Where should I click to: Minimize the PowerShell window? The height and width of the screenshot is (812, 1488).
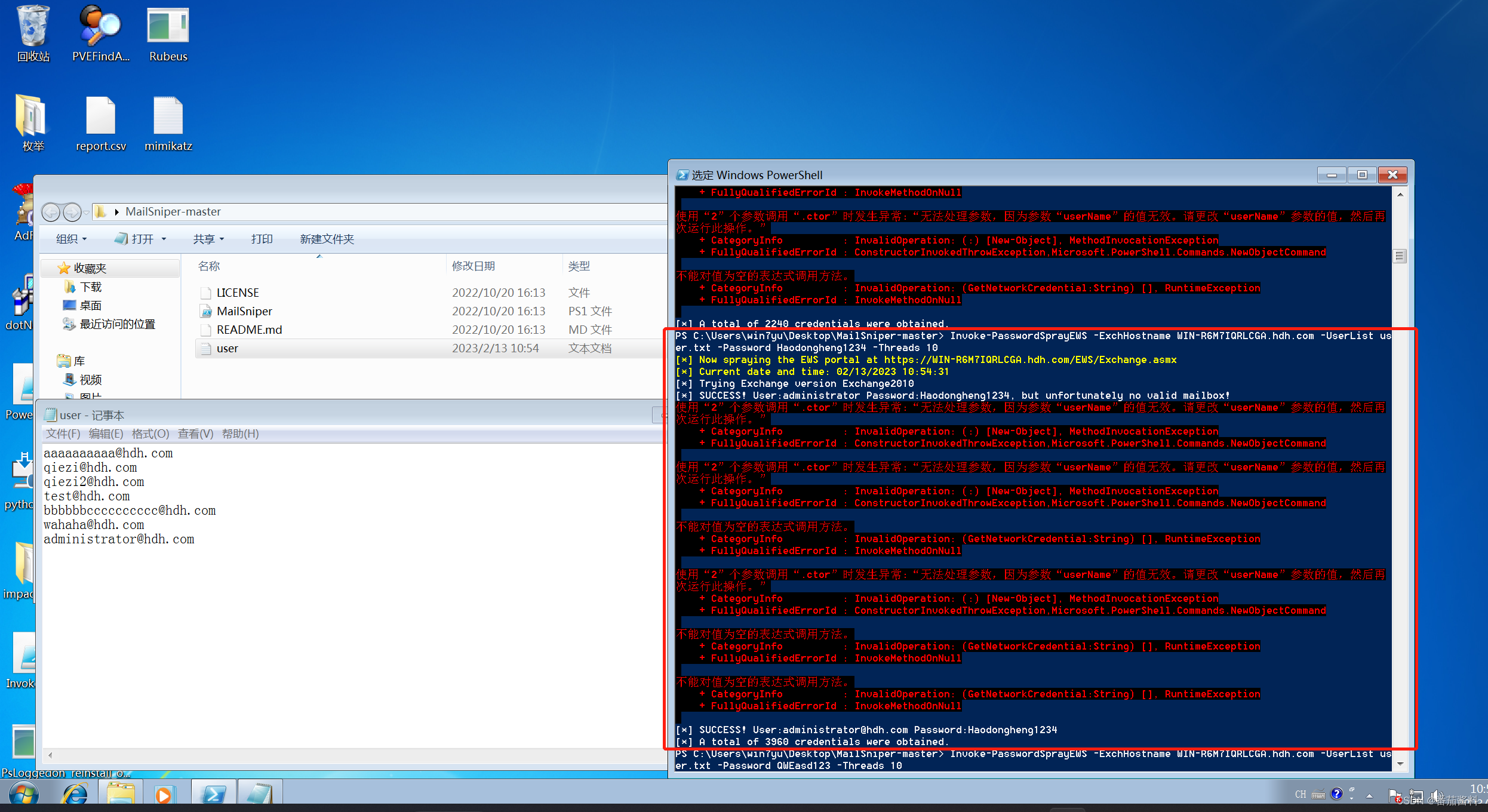click(1332, 175)
